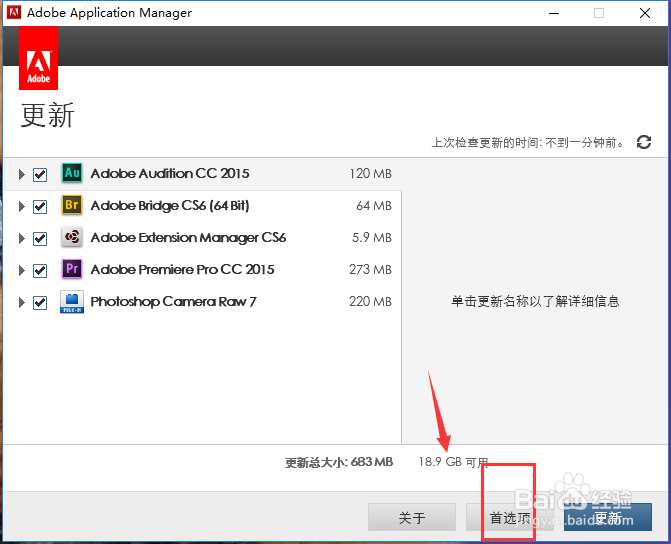Click the 64 MB size value
671x544 pixels.
click(x=374, y=206)
